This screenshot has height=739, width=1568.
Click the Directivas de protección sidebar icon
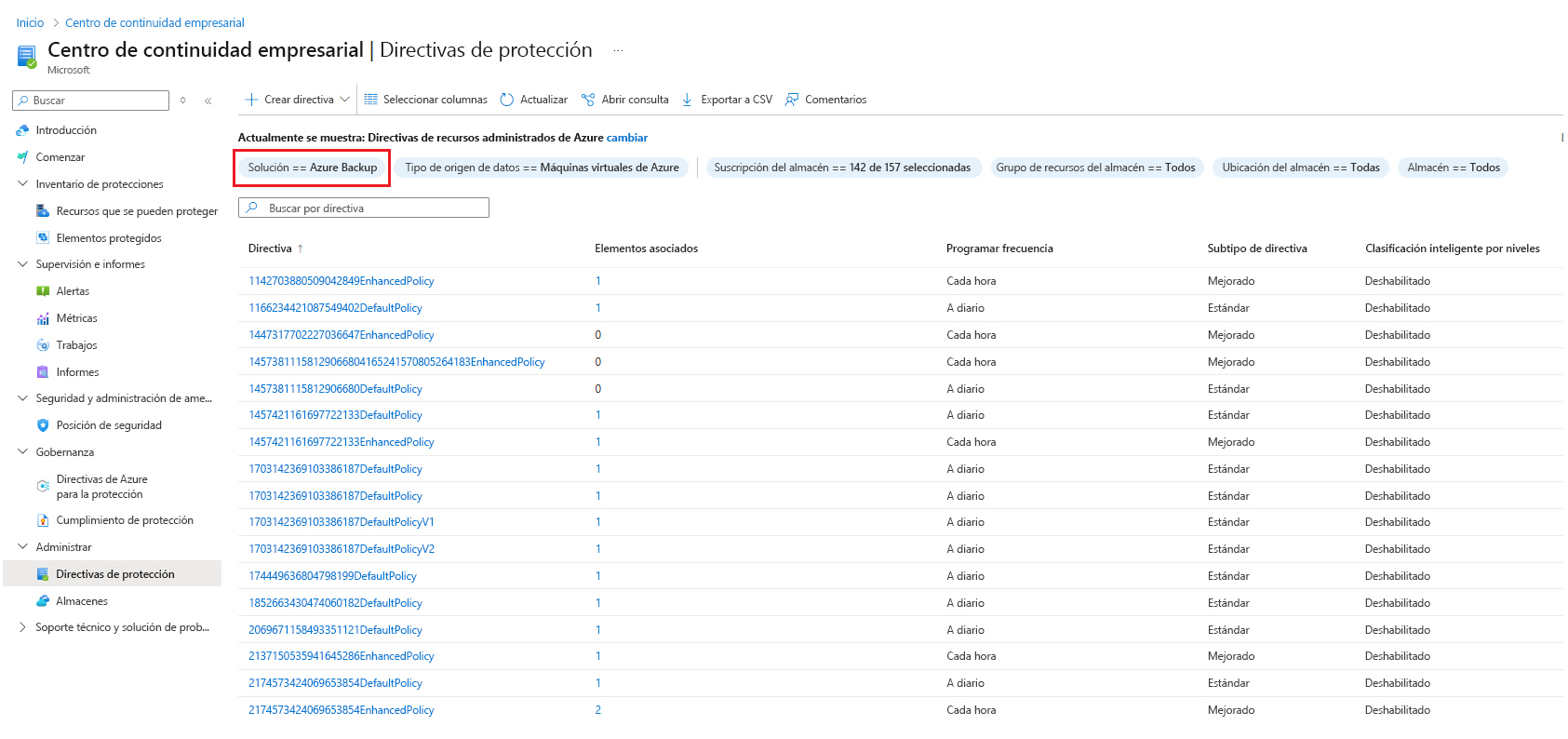(43, 574)
